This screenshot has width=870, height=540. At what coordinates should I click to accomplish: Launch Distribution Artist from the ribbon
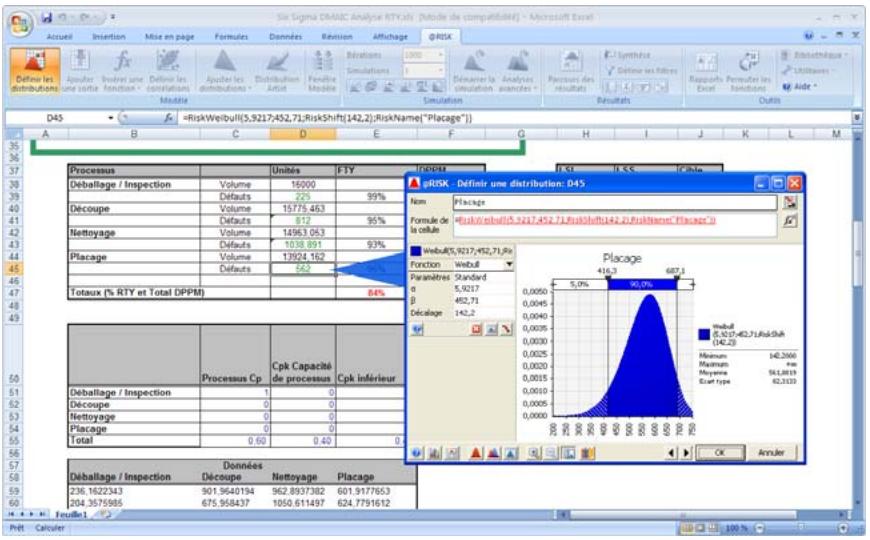[277, 70]
